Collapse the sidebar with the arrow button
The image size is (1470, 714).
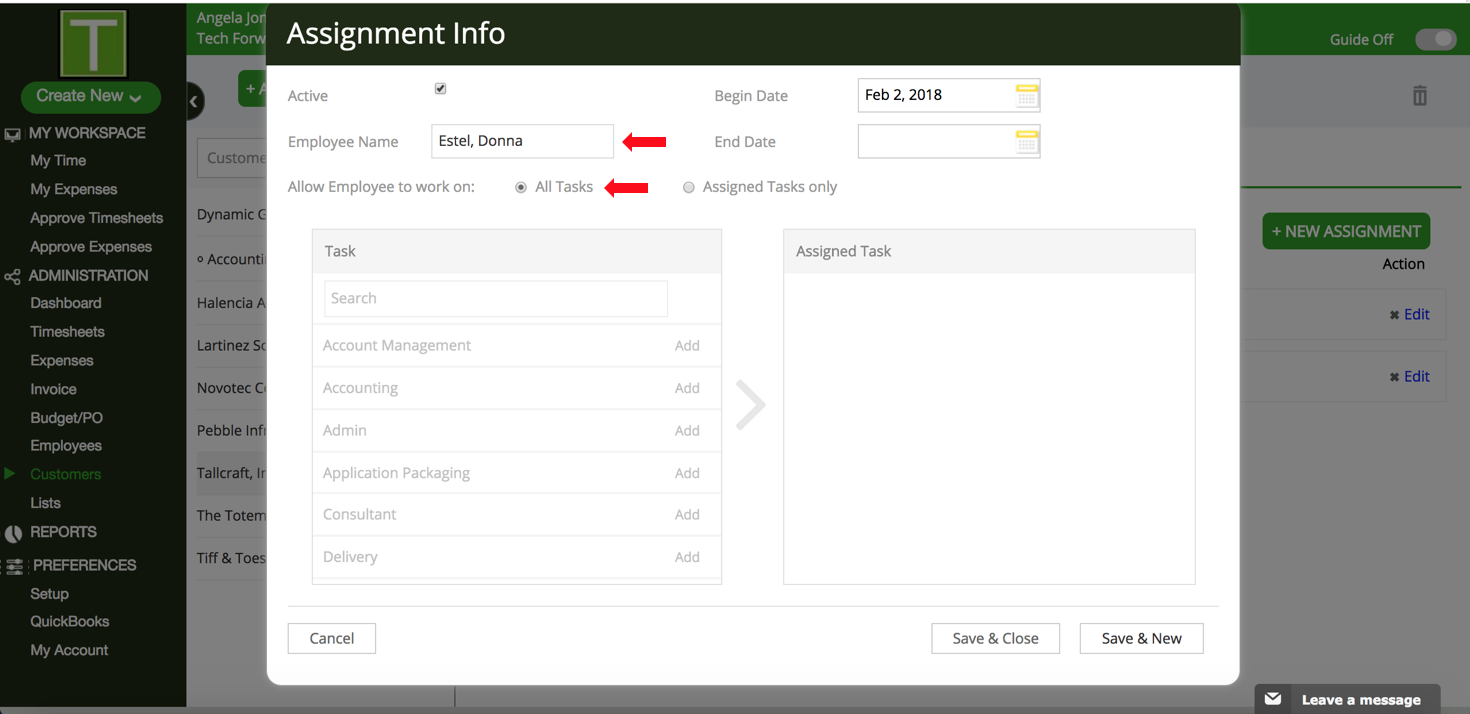coord(194,100)
